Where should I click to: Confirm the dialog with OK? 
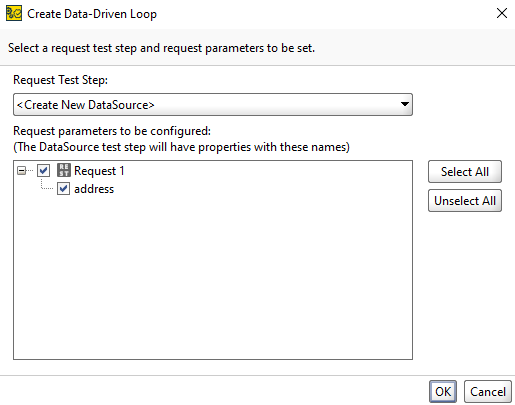443,391
